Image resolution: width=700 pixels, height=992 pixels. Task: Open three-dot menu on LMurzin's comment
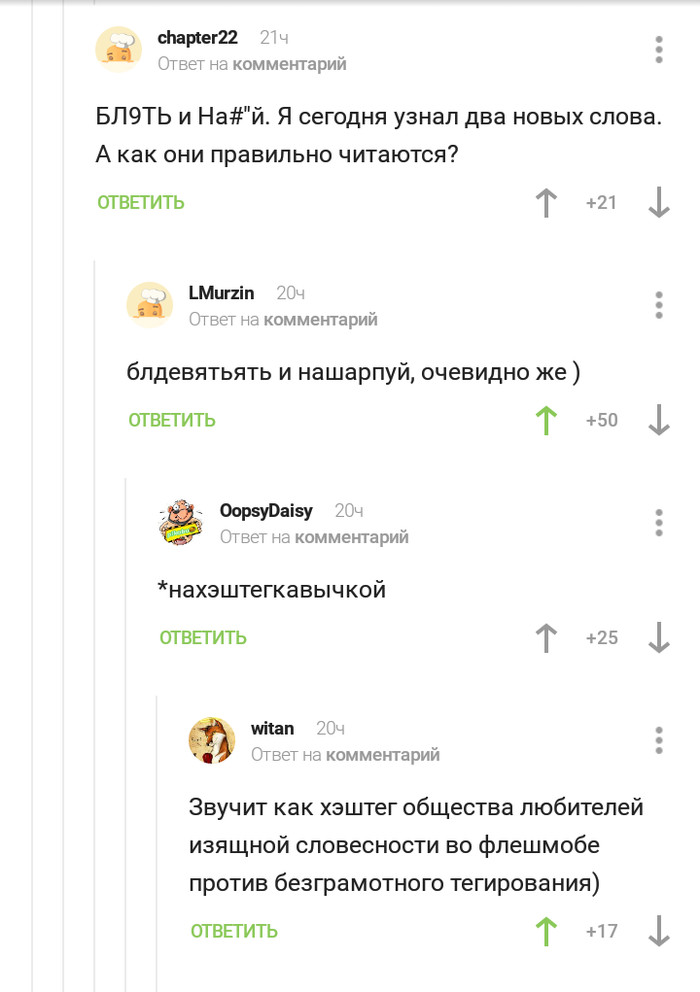click(x=659, y=304)
